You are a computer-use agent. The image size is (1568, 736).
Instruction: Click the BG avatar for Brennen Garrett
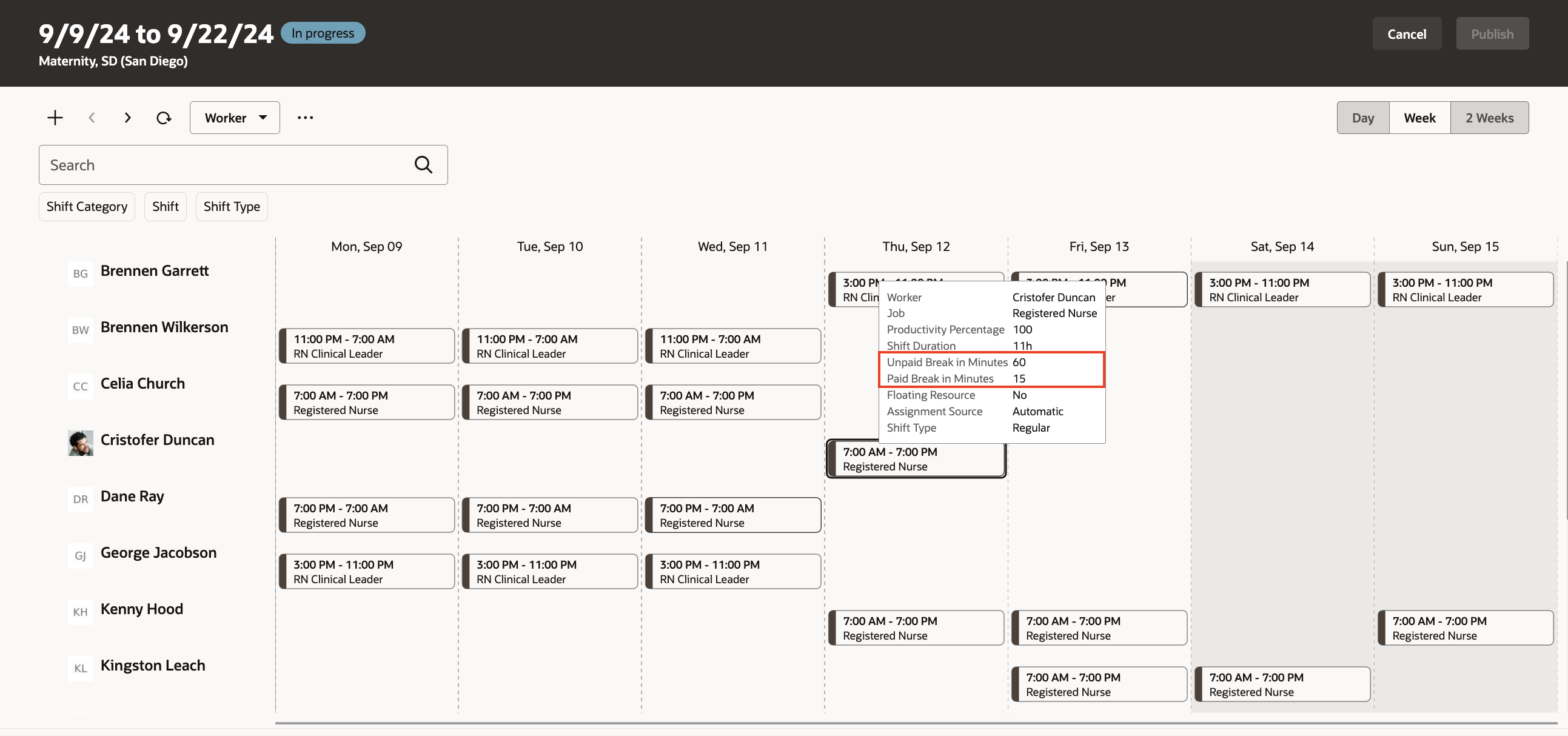[81, 273]
